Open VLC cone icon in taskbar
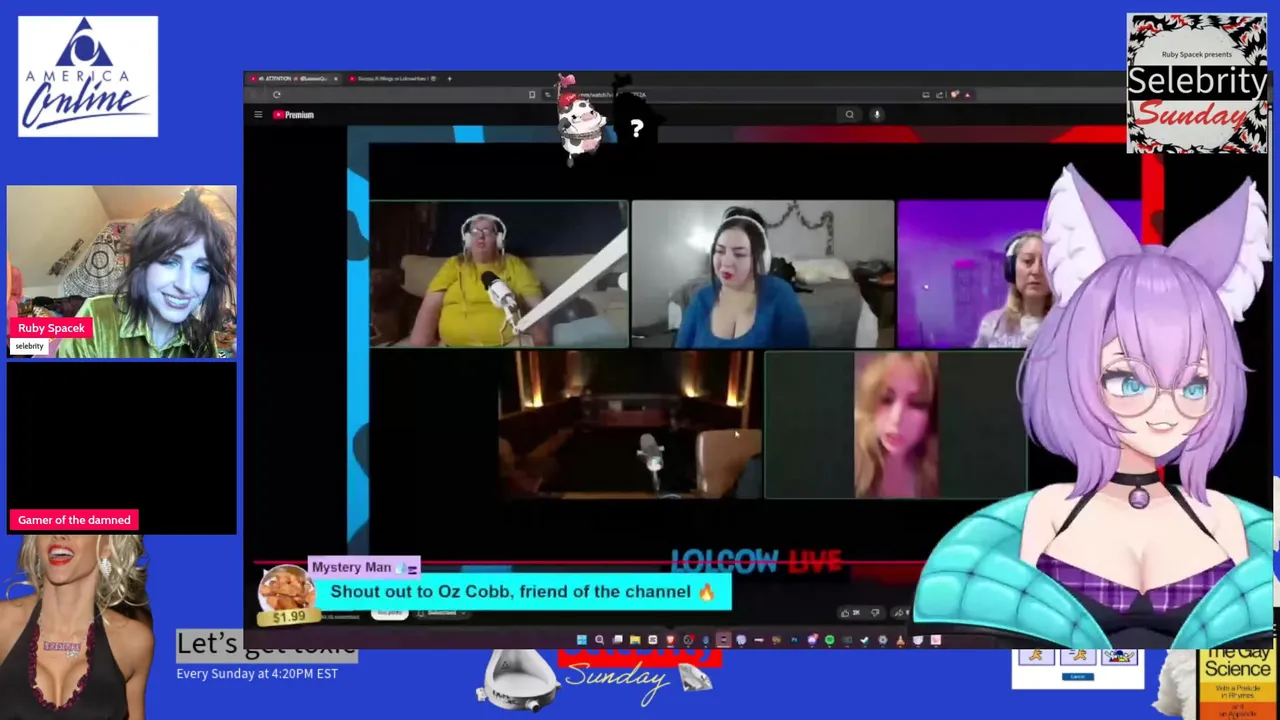 pos(901,640)
